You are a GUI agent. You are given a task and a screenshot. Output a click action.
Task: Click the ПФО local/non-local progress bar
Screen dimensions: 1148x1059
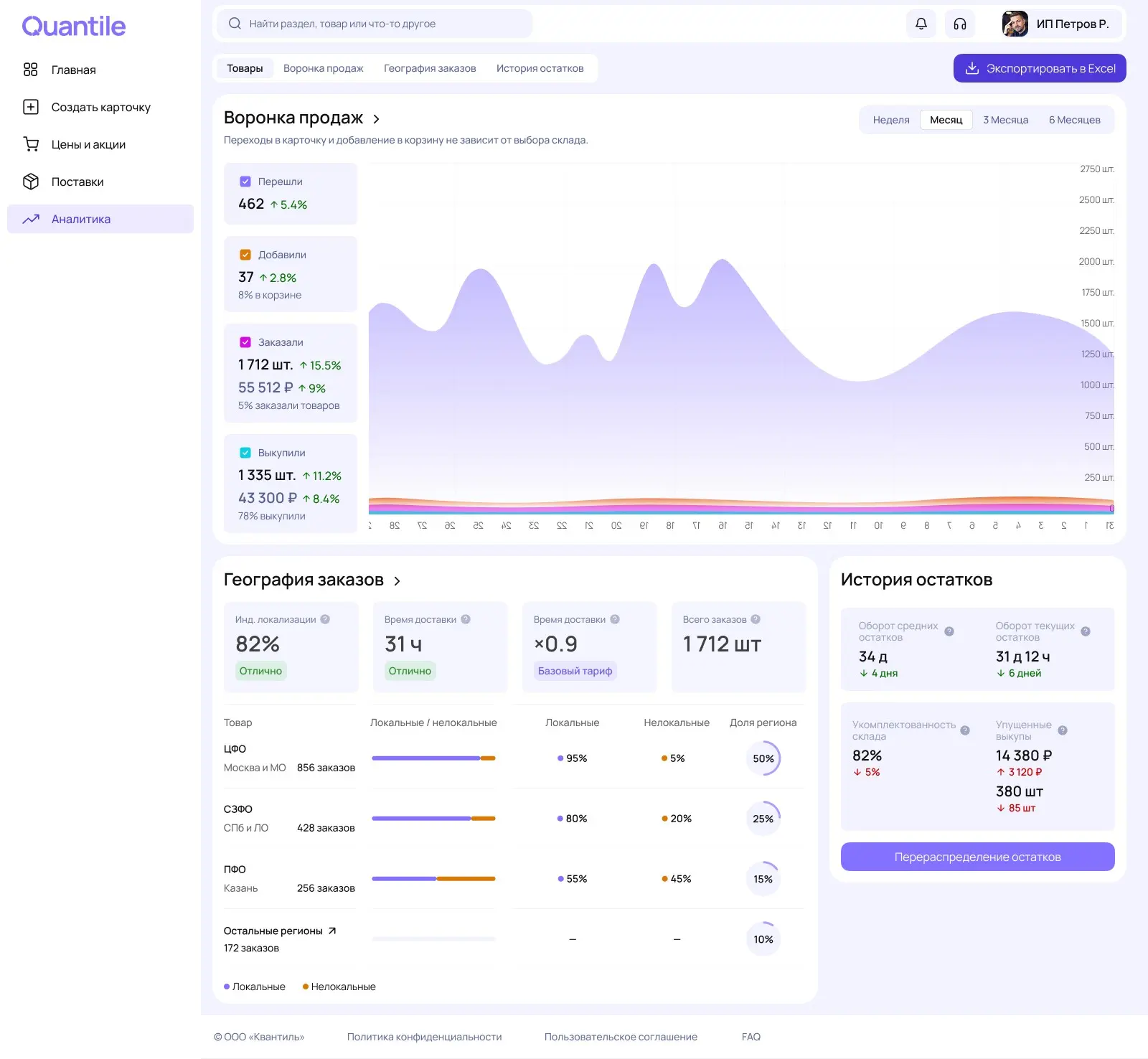433,879
